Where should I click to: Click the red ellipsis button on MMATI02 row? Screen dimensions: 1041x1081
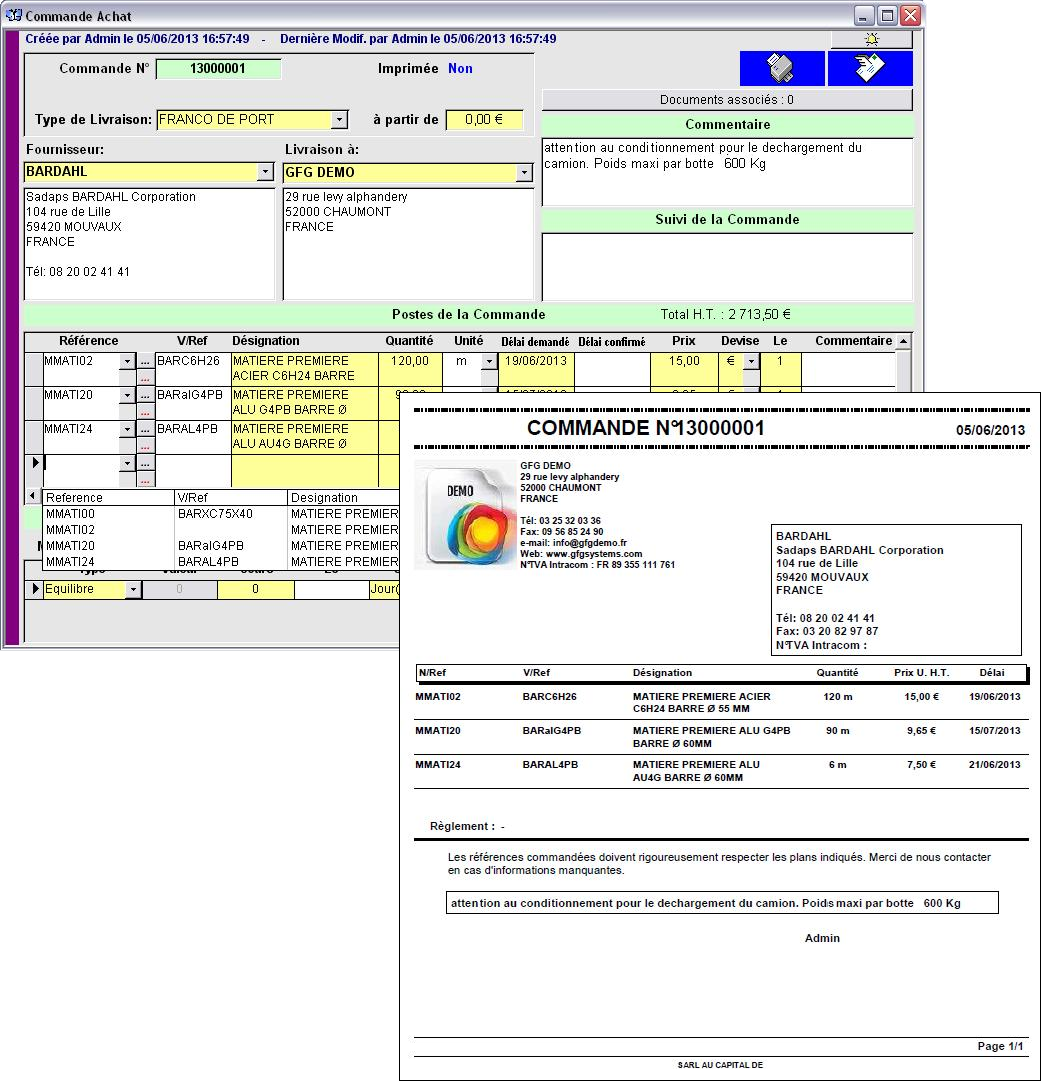(145, 378)
